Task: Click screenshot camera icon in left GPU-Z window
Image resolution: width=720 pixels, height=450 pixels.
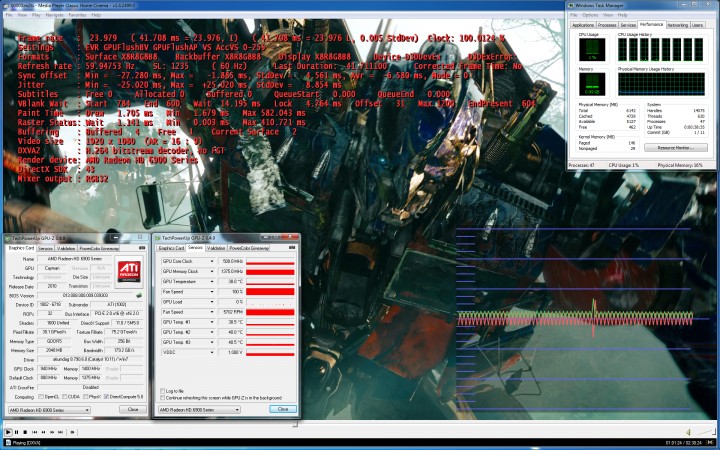Action: tap(142, 248)
